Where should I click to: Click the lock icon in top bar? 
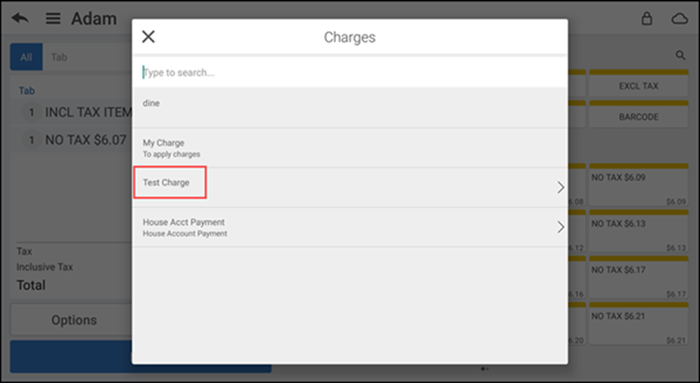coord(646,18)
